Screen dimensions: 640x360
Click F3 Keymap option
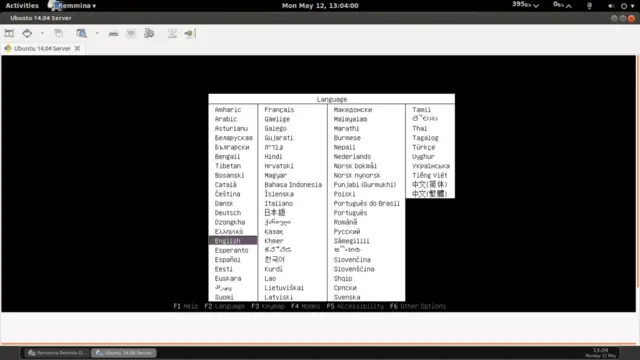[268, 306]
